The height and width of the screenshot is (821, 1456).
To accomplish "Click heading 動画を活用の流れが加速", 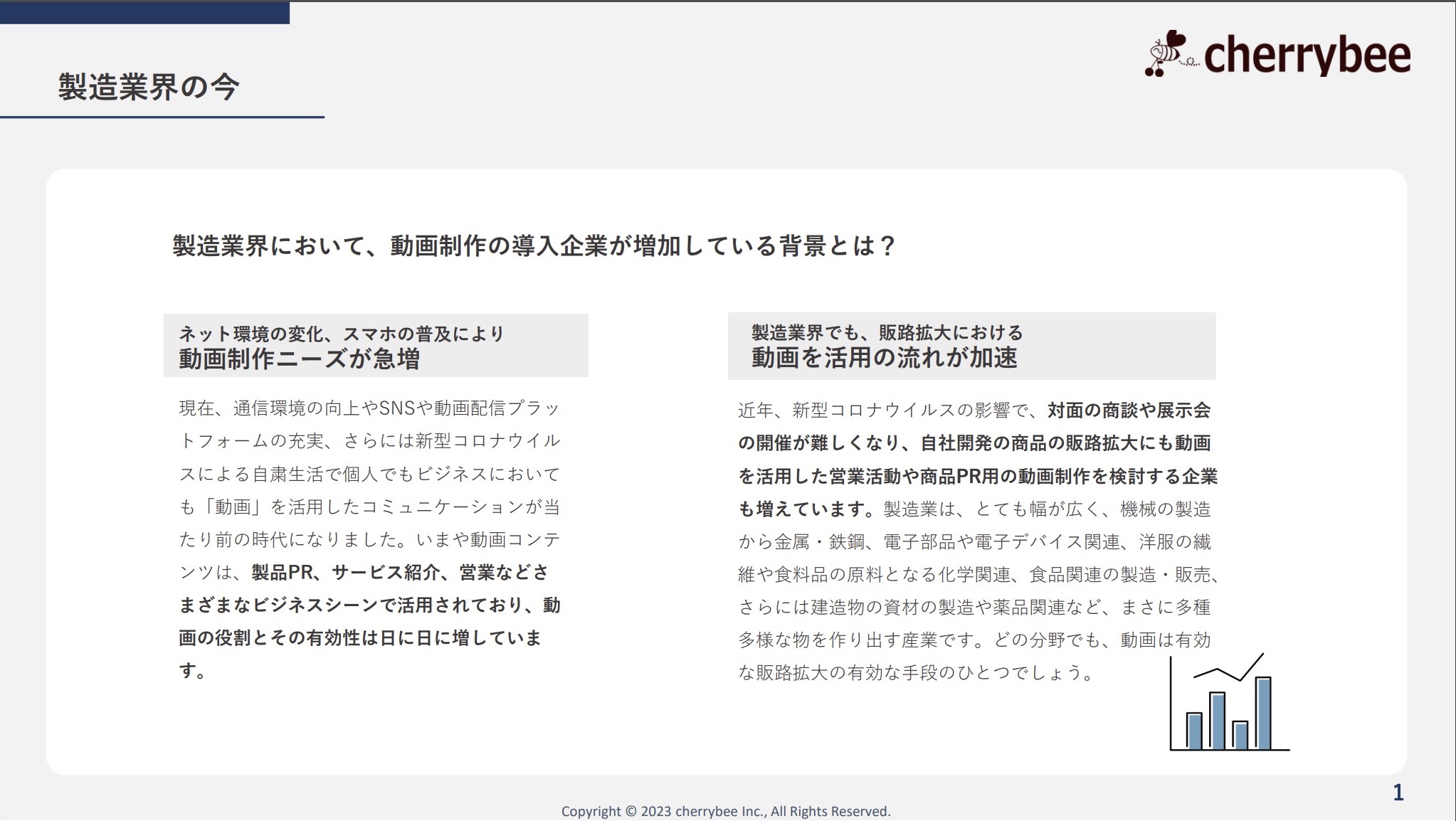I will [x=885, y=357].
